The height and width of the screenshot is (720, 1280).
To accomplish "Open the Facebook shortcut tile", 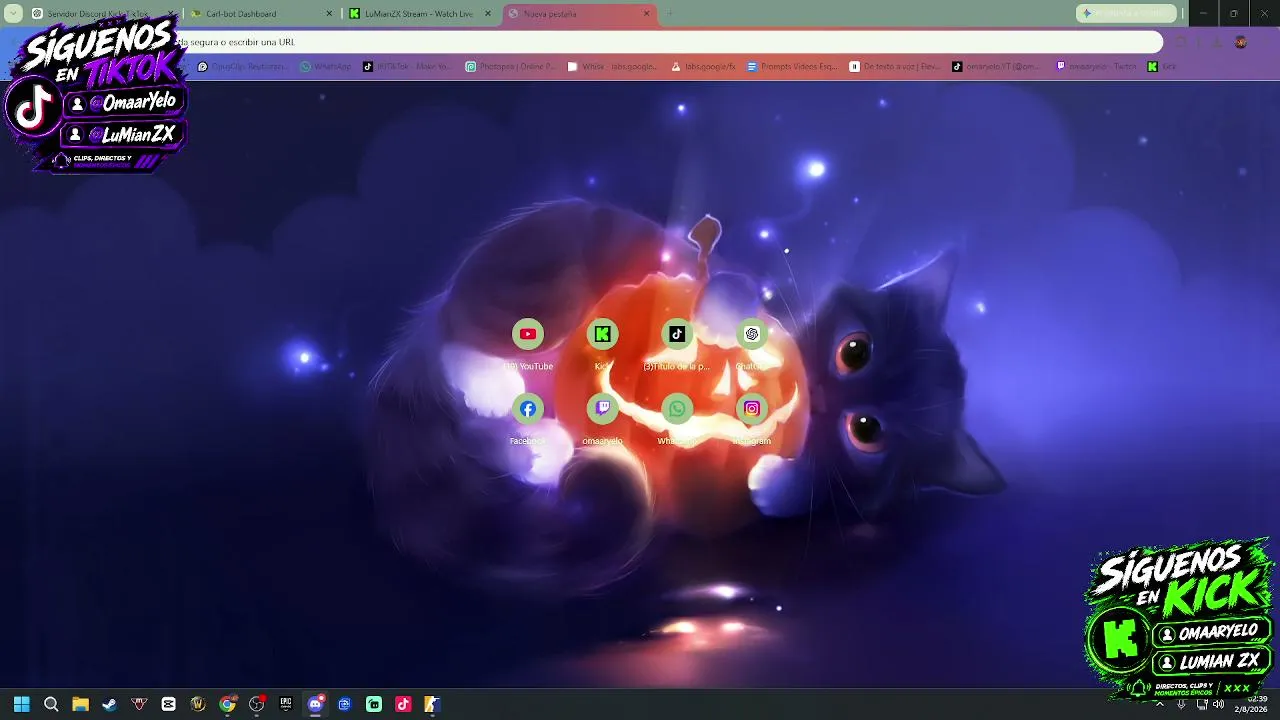I will (x=528, y=418).
